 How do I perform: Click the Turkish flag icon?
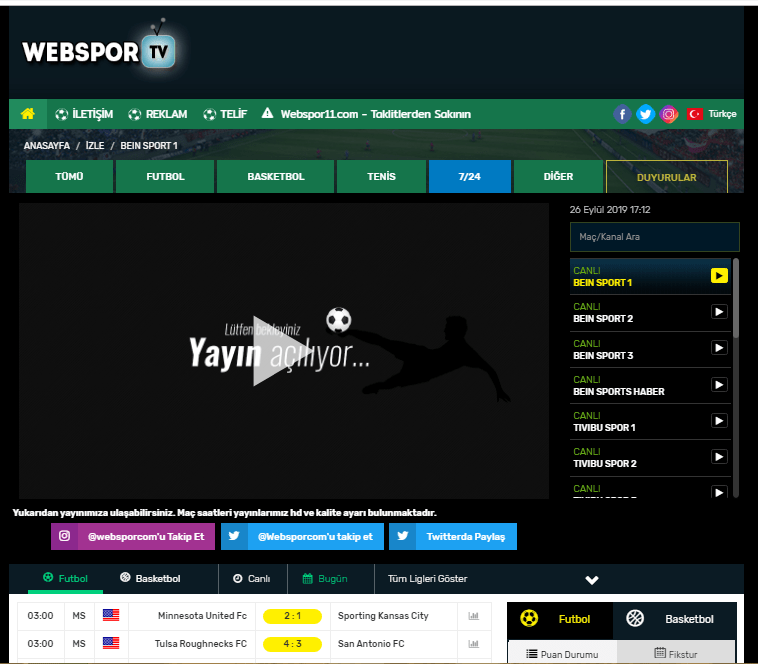(695, 114)
